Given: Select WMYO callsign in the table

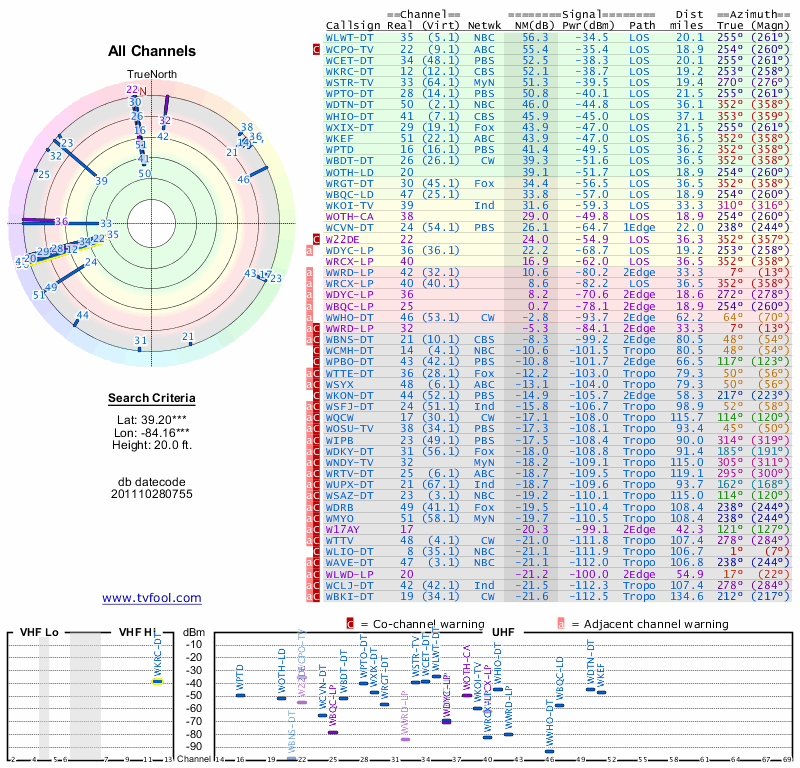Looking at the screenshot, I should tap(339, 518).
